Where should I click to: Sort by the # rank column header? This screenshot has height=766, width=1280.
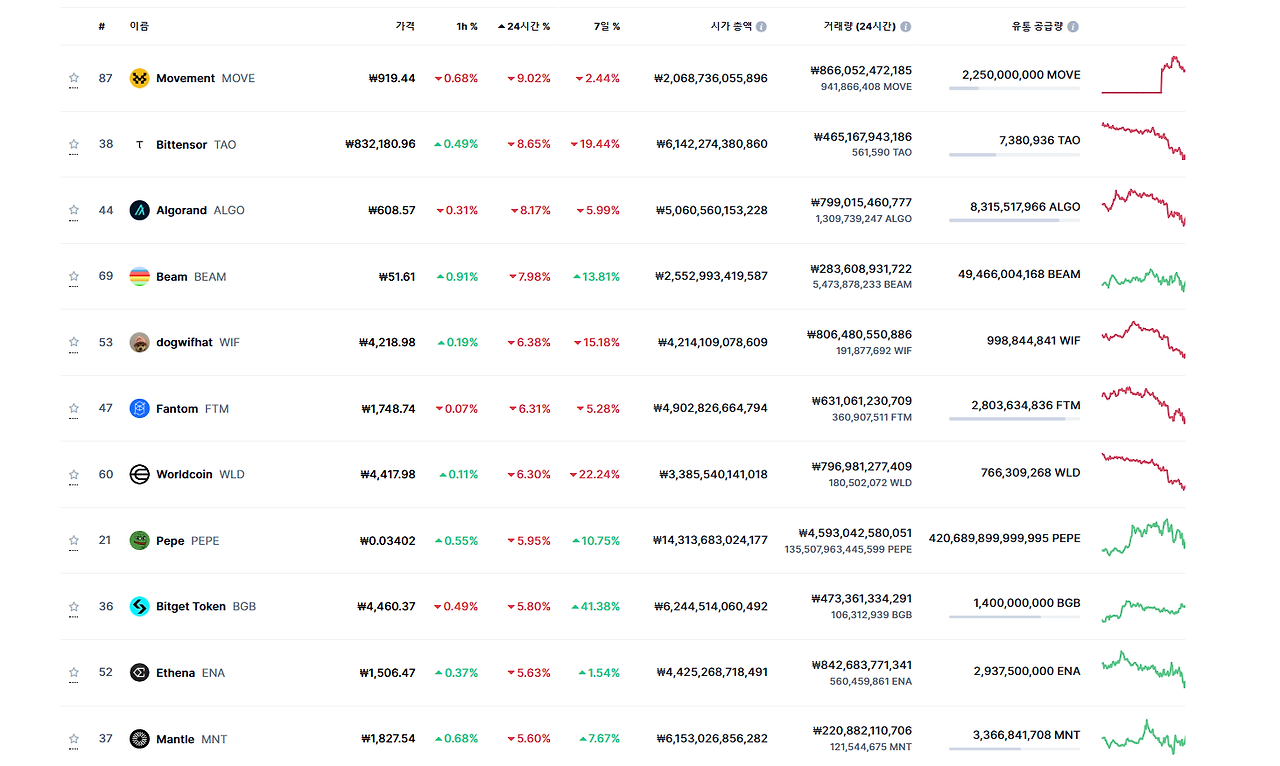coord(102,26)
